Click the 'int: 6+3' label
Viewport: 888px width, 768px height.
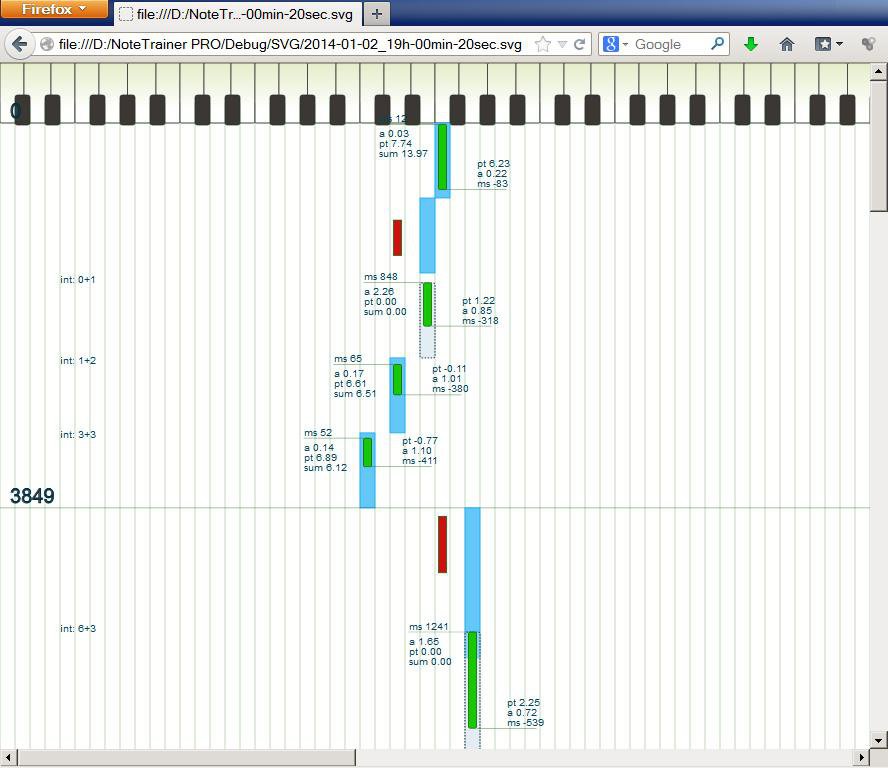coord(78,629)
